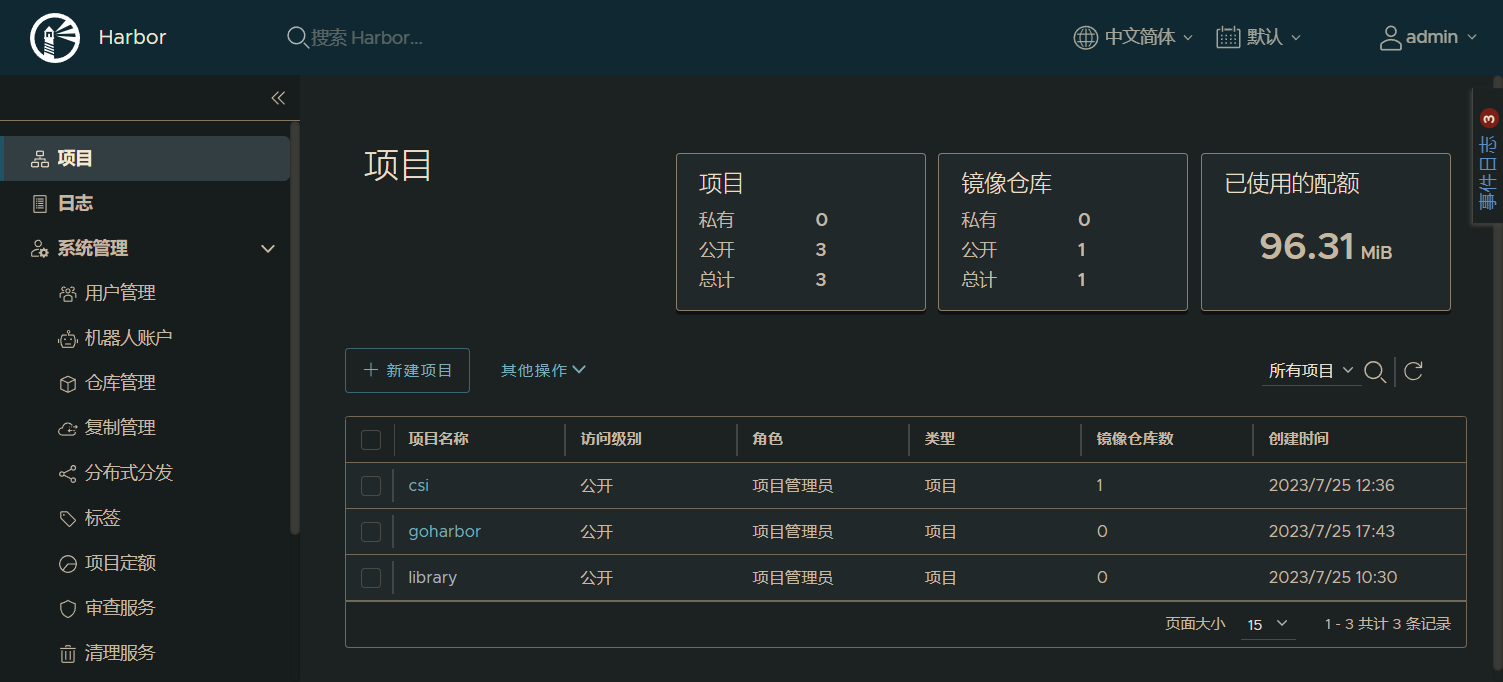Open 日志 logs in the sidebar

pos(75,203)
